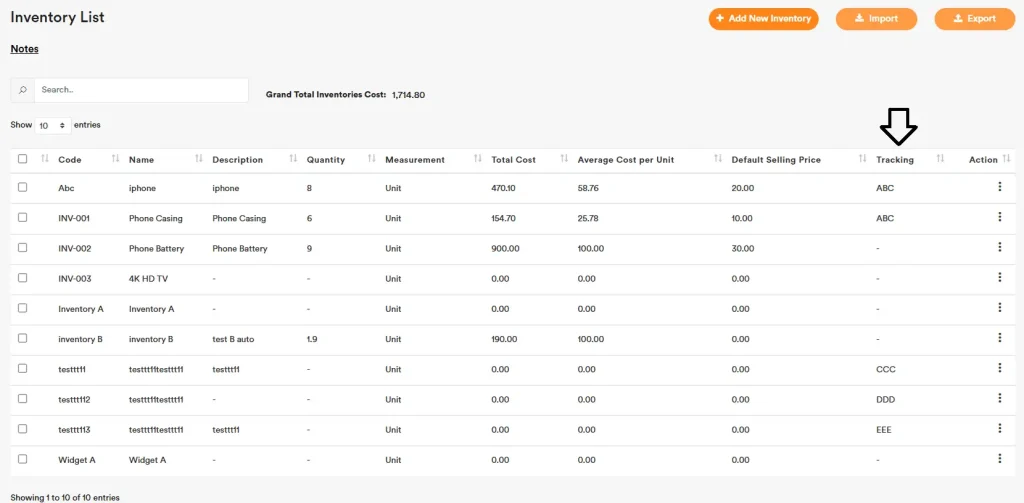Open the Notes link

coord(24,49)
